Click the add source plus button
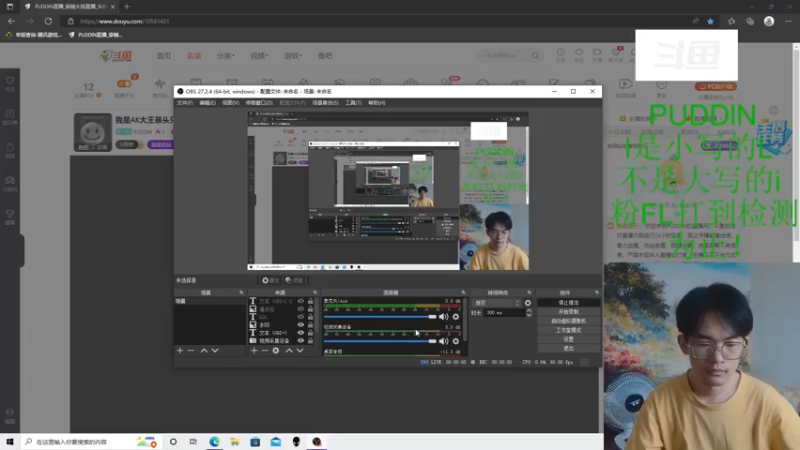Image resolution: width=800 pixels, height=450 pixels. [254, 351]
